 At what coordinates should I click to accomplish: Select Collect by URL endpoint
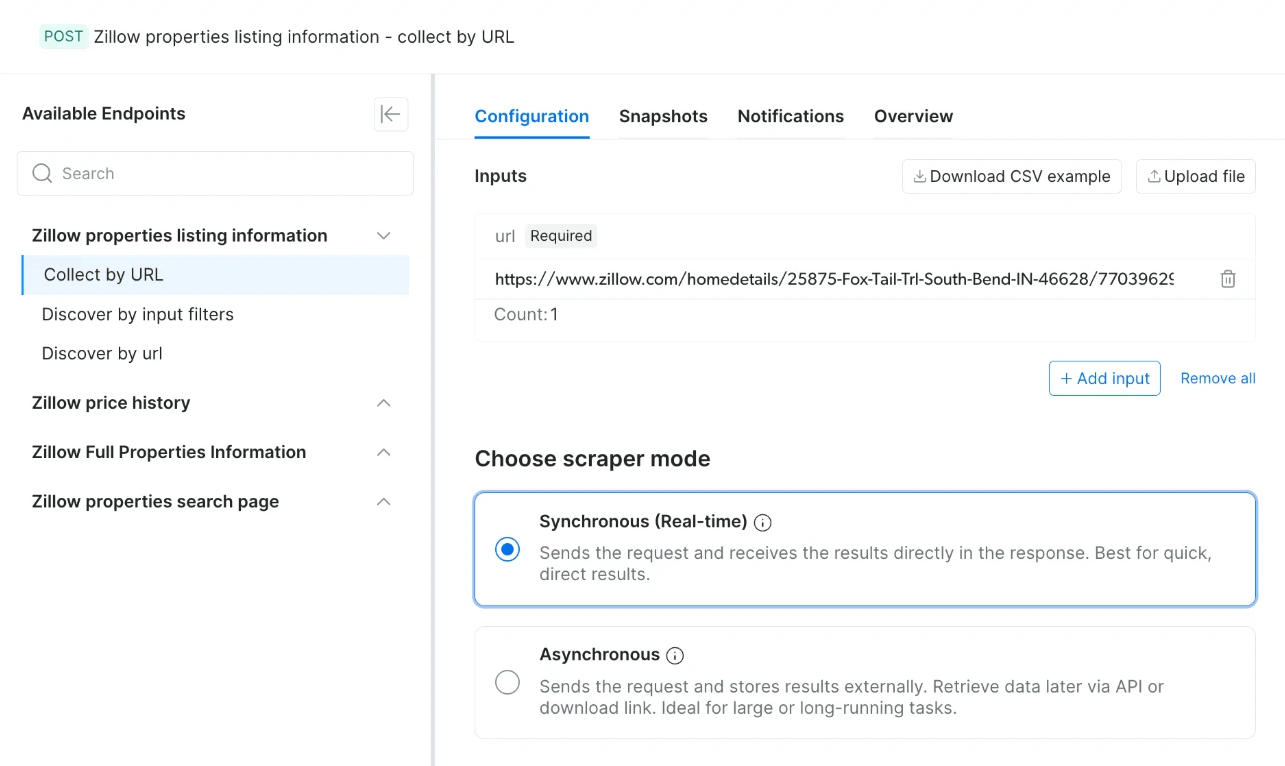pos(215,275)
